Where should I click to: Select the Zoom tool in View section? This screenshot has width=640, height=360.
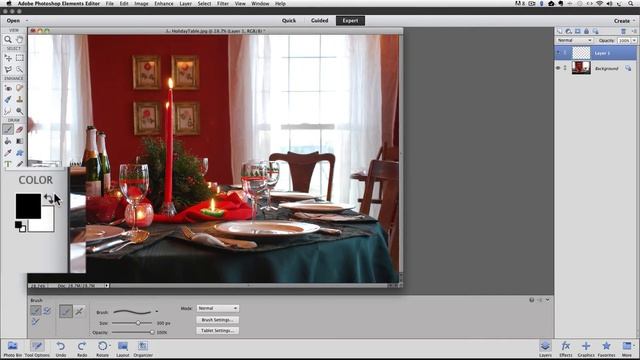tap(8, 40)
